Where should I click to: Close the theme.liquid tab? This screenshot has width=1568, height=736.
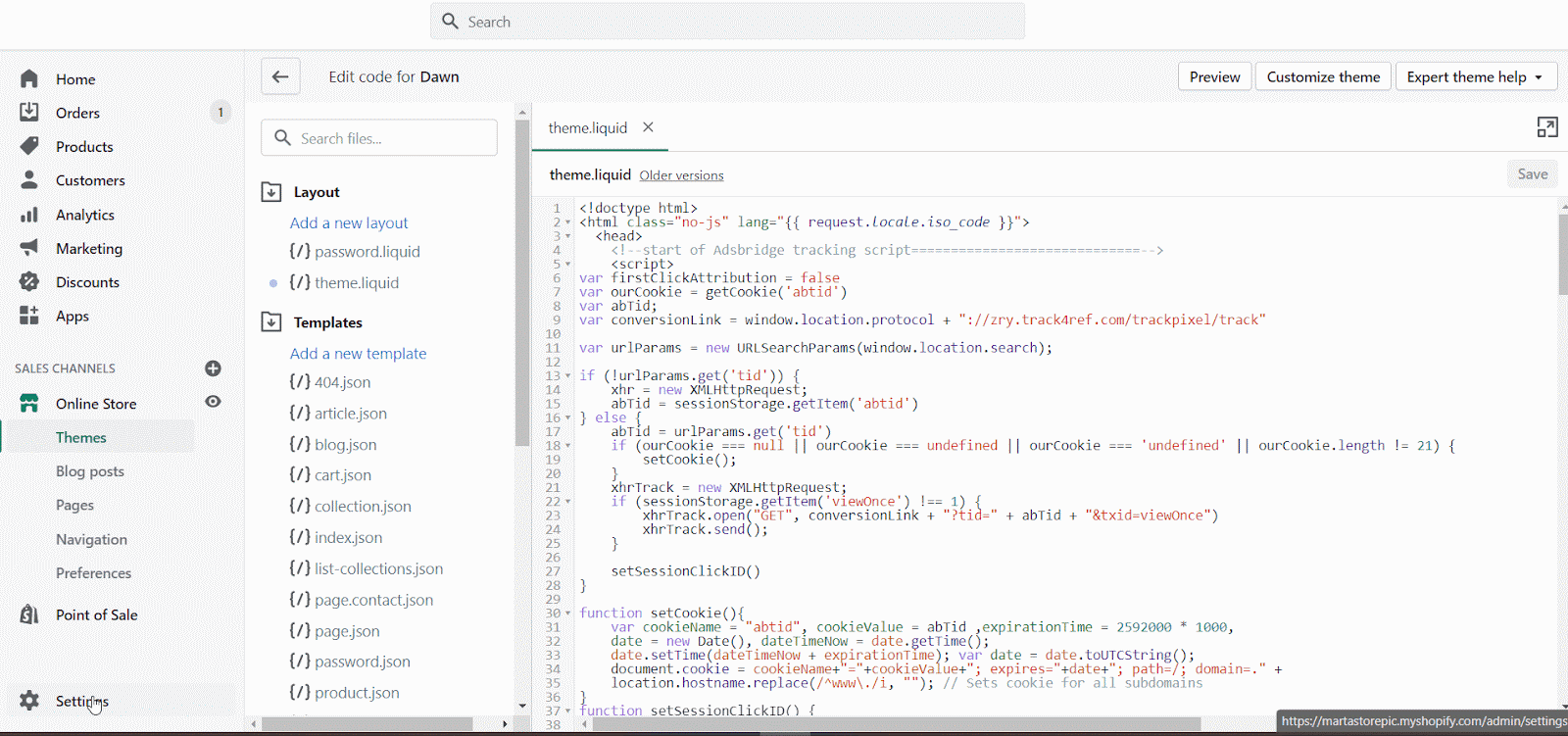click(x=648, y=127)
